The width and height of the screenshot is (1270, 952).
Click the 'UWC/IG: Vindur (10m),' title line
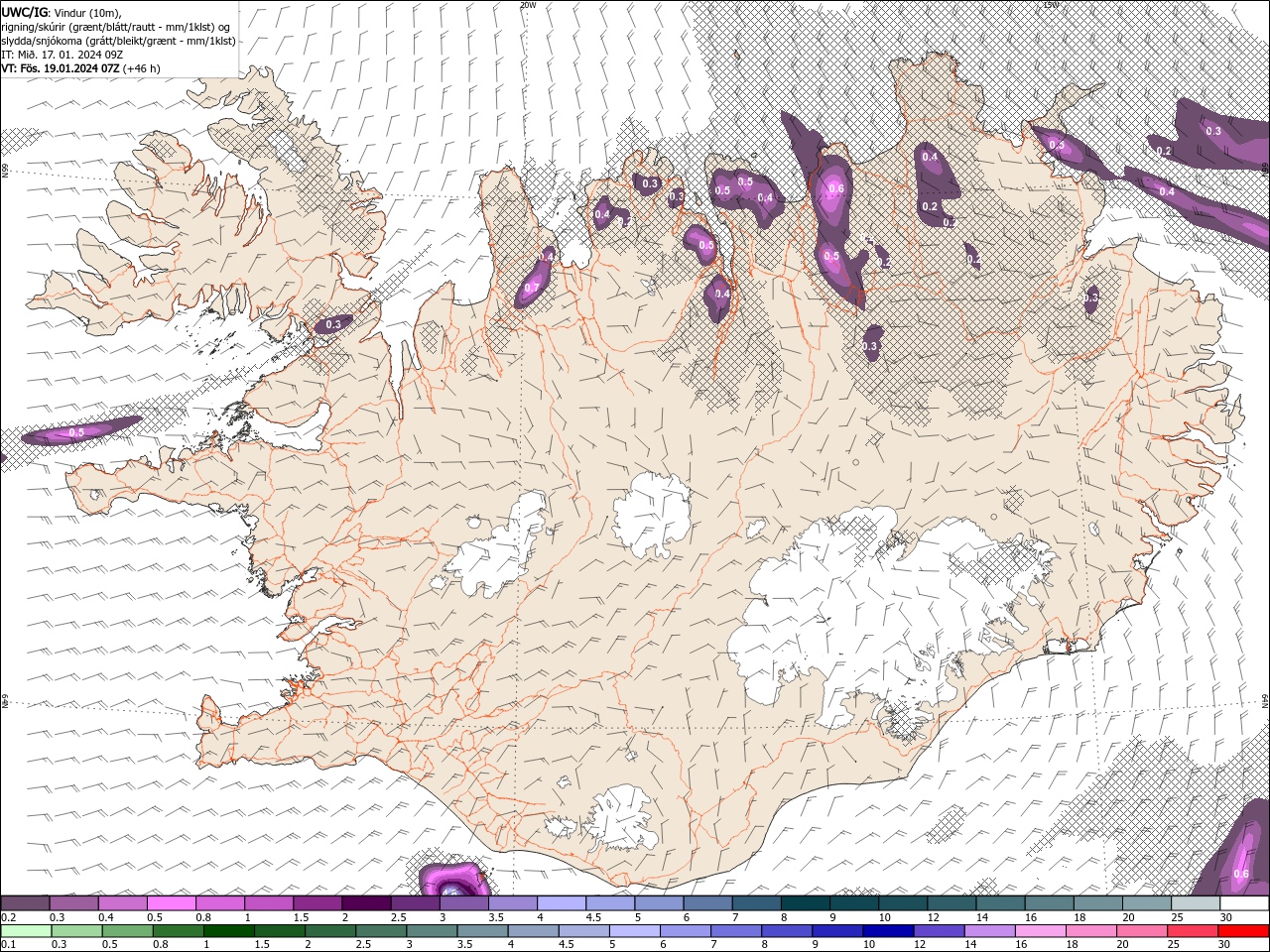click(62, 12)
